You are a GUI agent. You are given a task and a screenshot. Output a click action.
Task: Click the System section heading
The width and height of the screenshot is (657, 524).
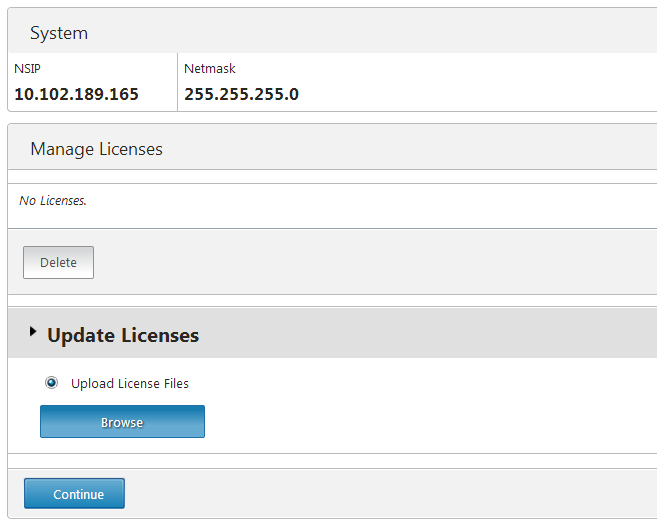pyautogui.click(x=59, y=33)
